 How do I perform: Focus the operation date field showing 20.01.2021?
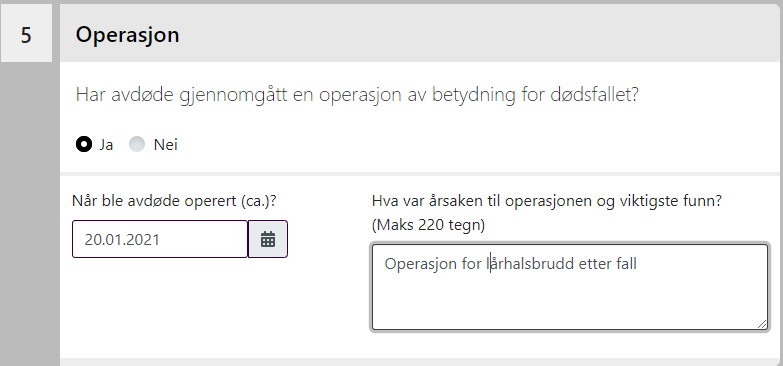click(160, 239)
